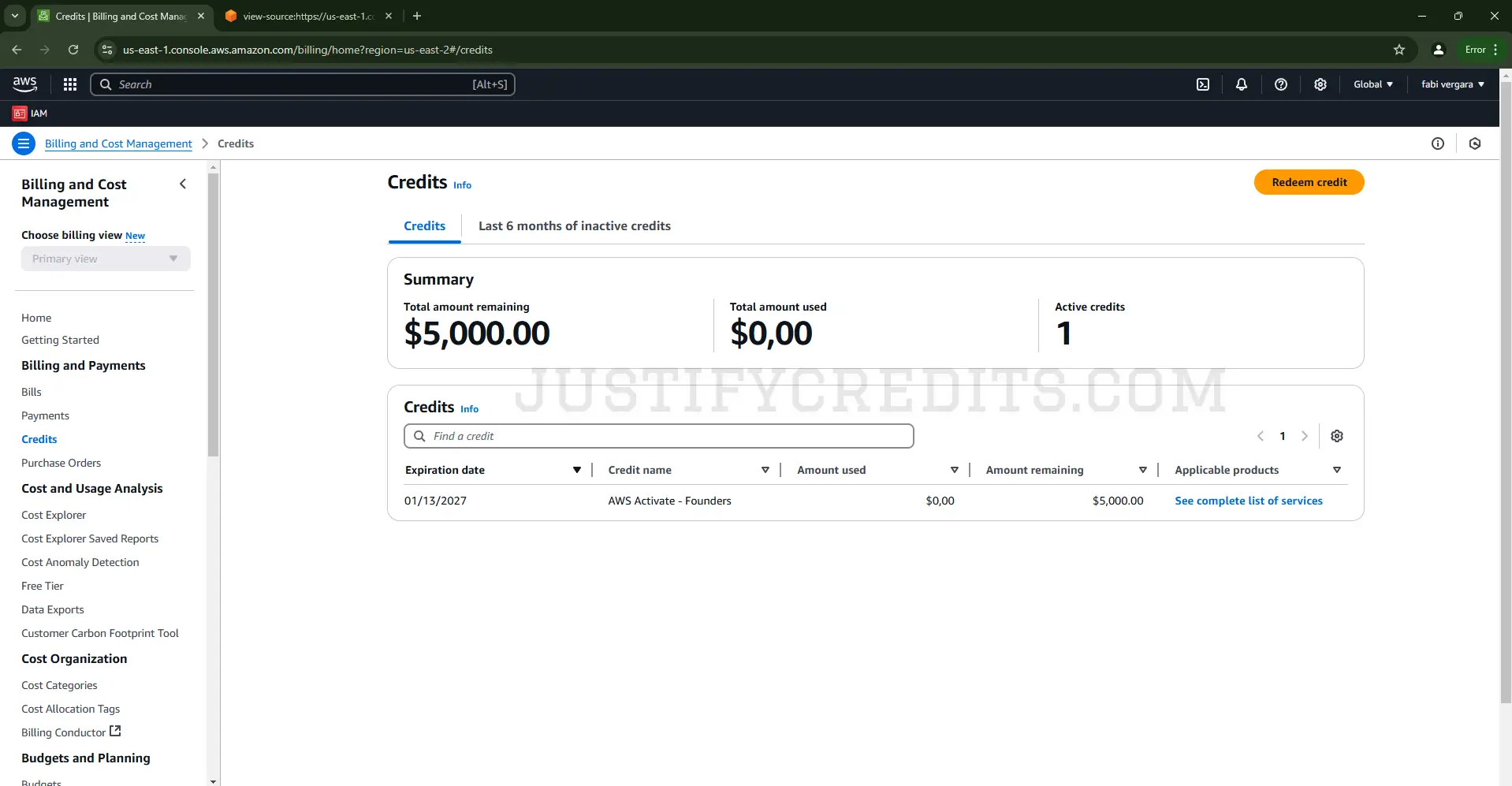
Task: Open Free Tier in the sidebar
Action: point(43,586)
